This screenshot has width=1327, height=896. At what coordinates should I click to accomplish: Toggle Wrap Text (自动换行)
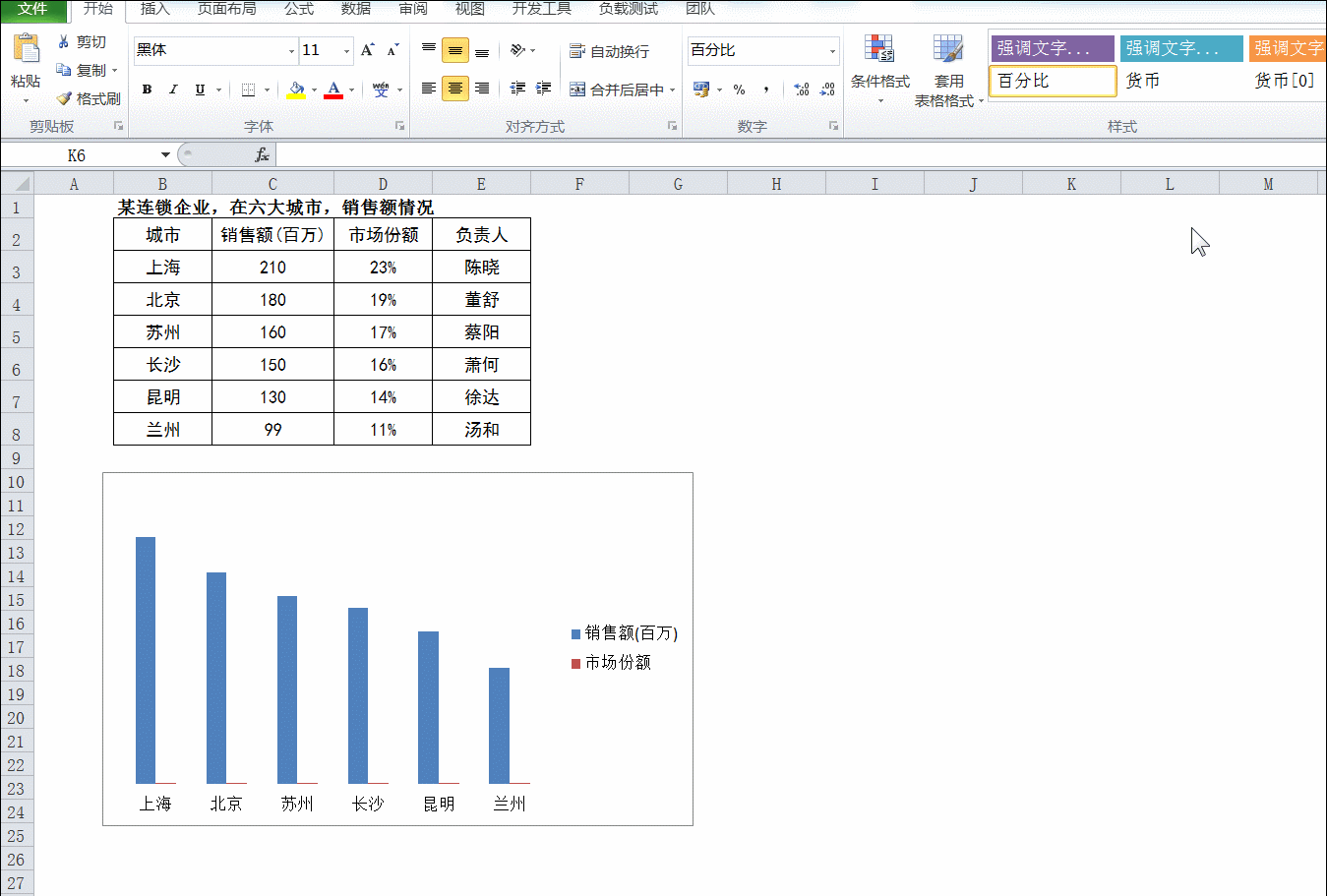click(609, 51)
